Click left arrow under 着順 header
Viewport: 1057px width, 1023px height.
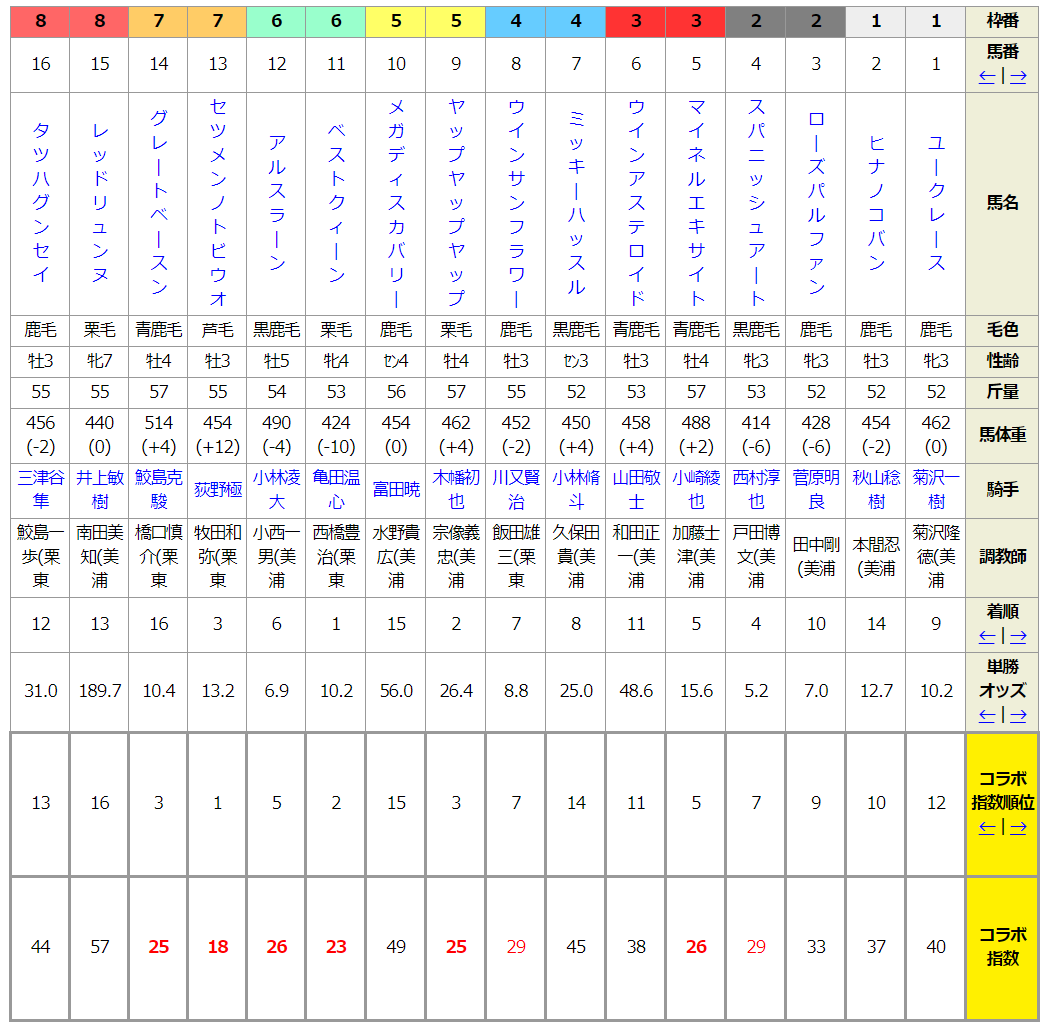tap(987, 636)
